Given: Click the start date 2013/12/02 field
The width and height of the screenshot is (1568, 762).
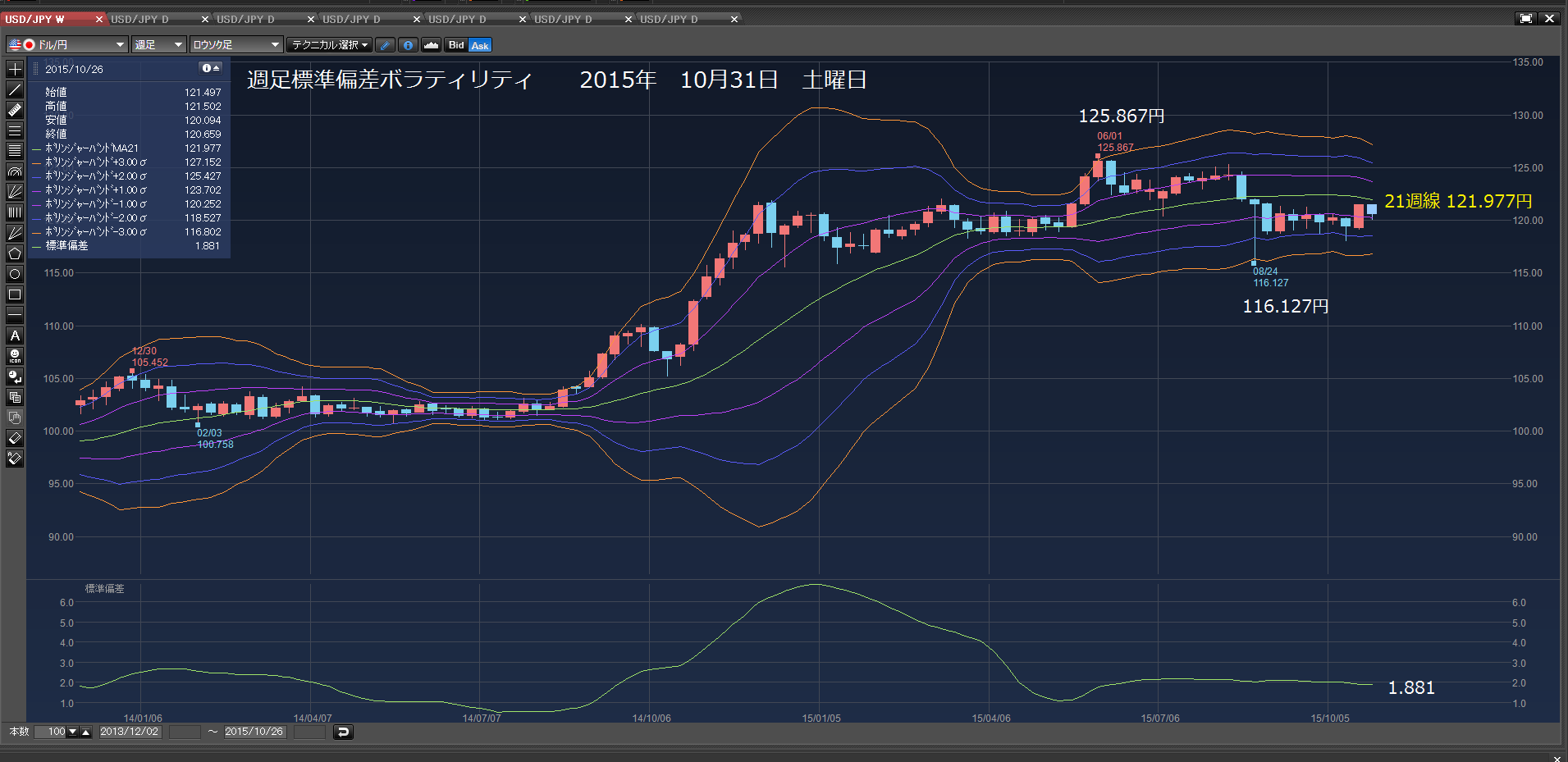Looking at the screenshot, I should click(x=130, y=732).
